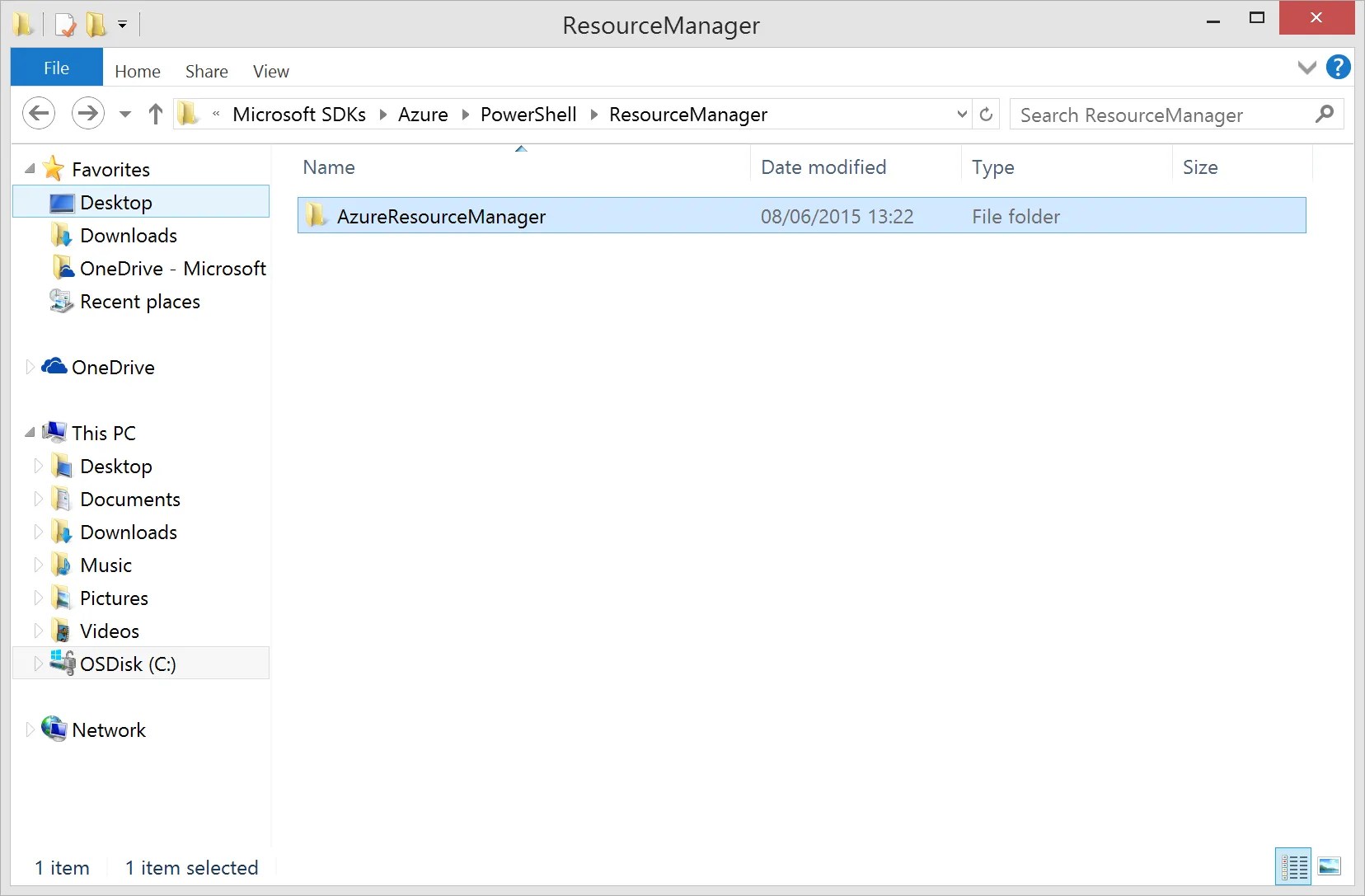Expand the Music tree node

pos(38,565)
